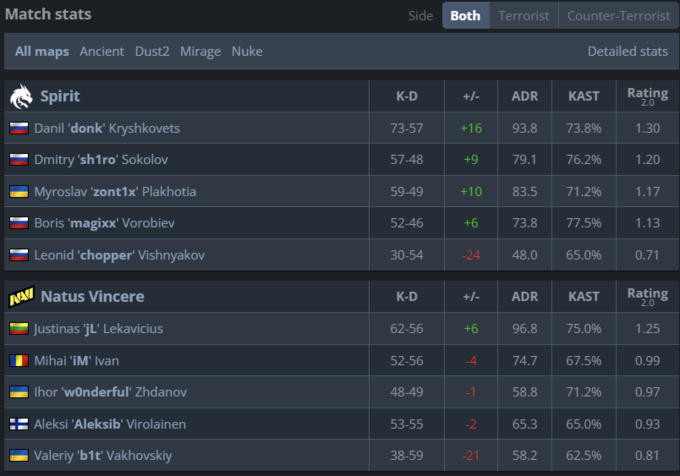Click the Spirit team logo icon
Image resolution: width=680 pixels, height=476 pixels.
coord(20,96)
